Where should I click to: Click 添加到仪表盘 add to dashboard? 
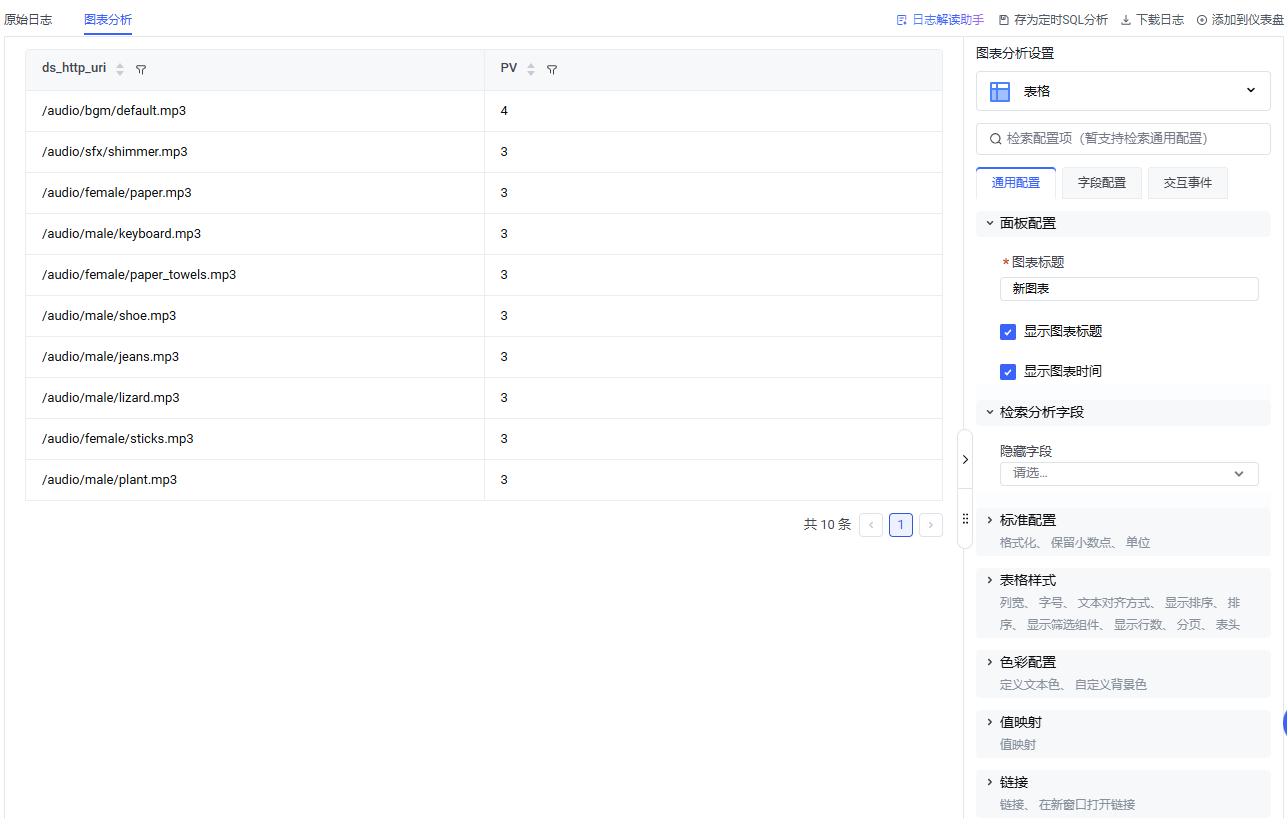click(x=1240, y=20)
